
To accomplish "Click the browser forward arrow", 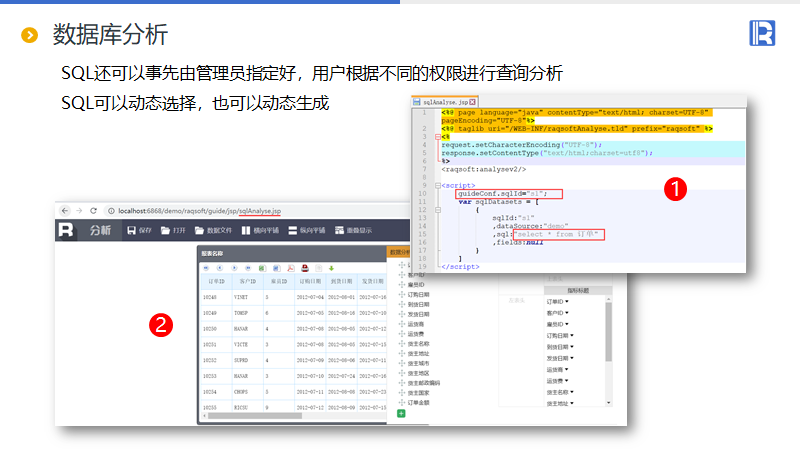I will pos(79,211).
